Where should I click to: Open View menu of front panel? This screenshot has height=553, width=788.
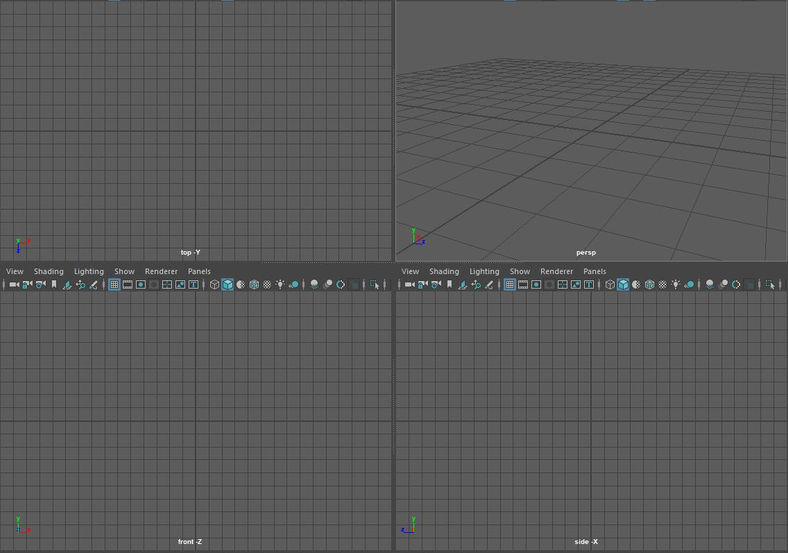coord(15,271)
